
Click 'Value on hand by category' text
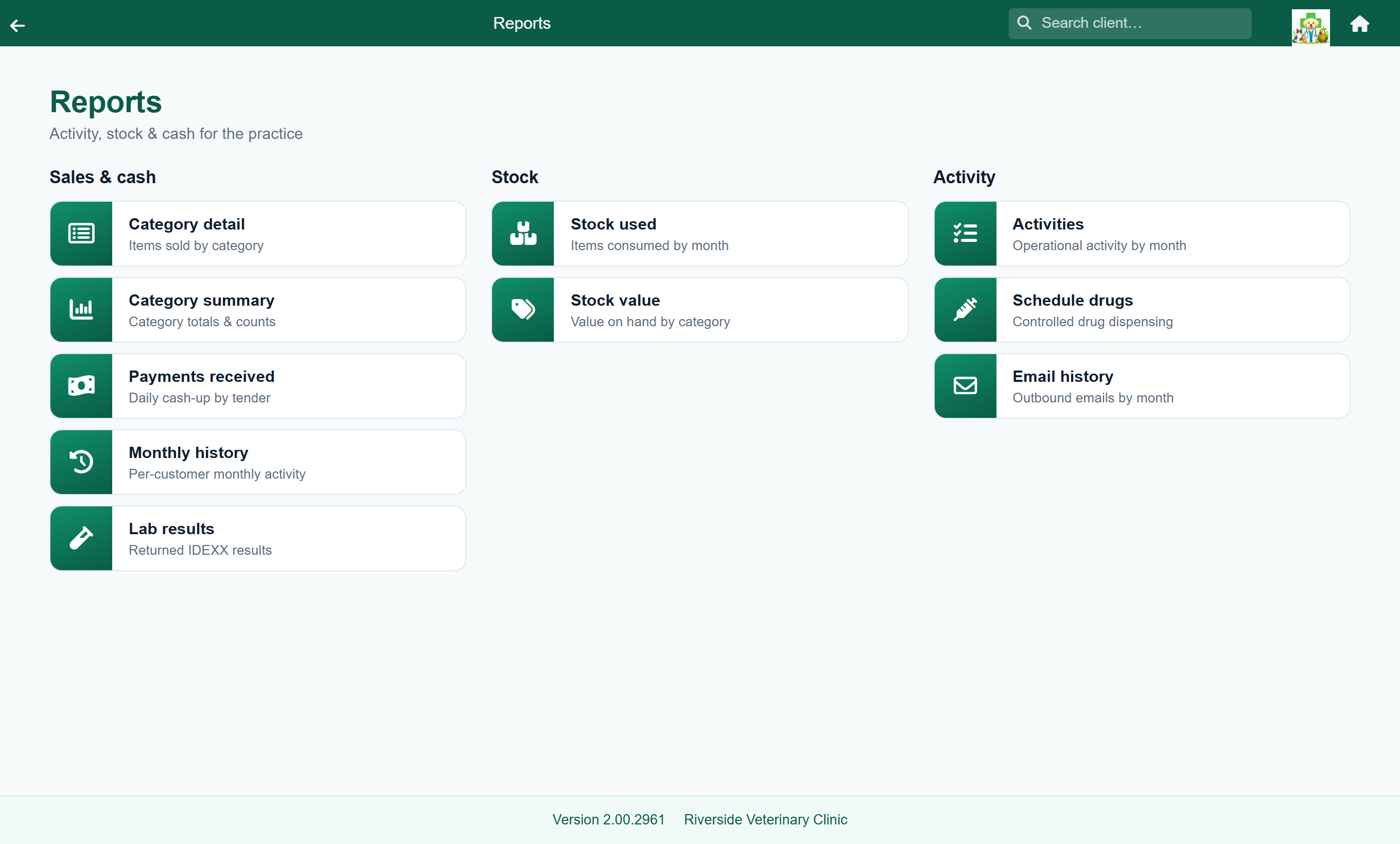point(650,322)
